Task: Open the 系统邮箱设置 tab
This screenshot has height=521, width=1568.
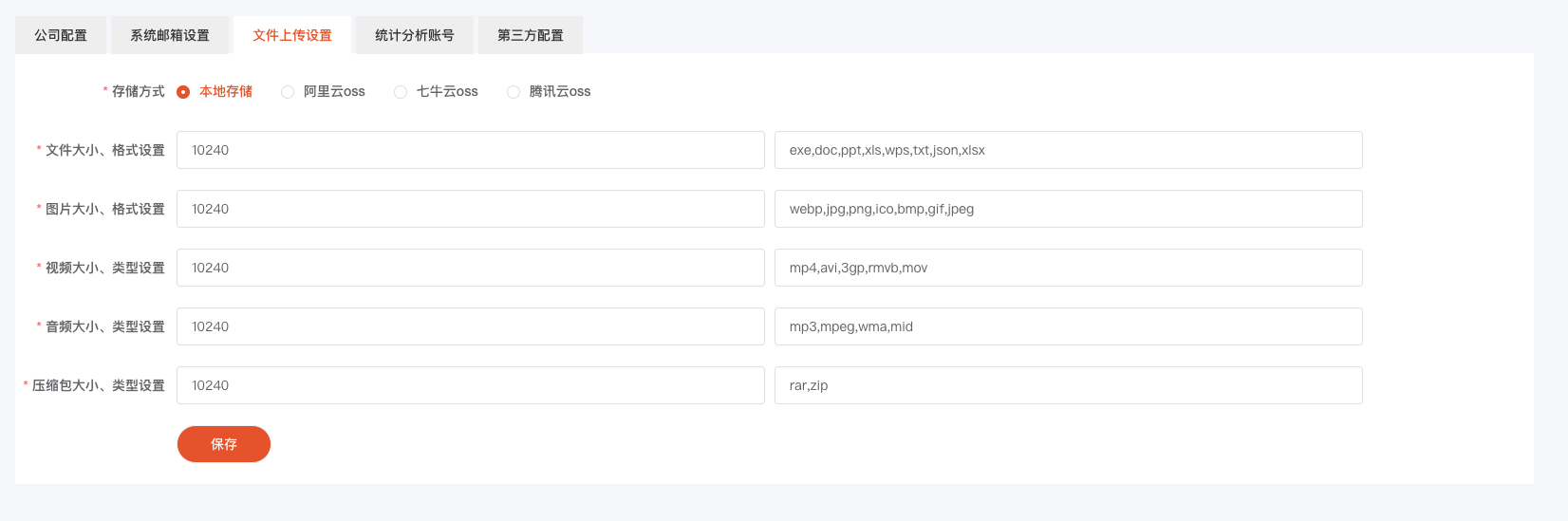Action: 170,35
